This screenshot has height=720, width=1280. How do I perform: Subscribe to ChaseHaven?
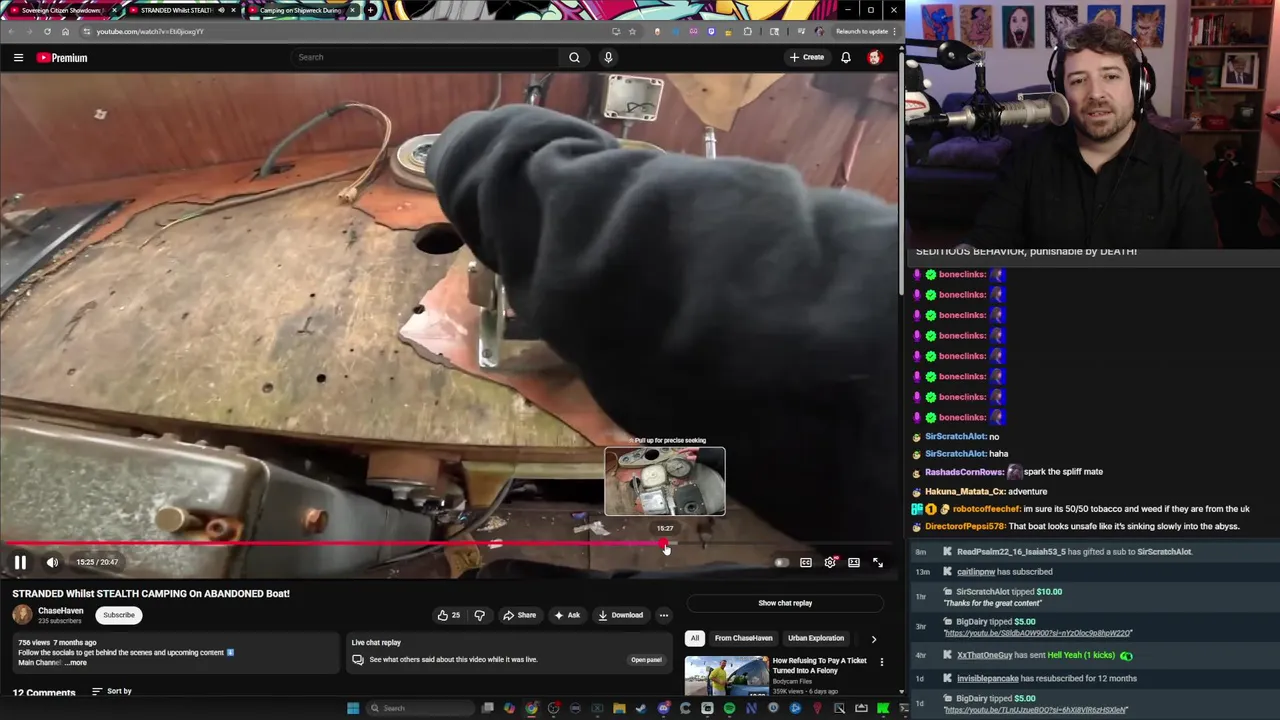118,615
